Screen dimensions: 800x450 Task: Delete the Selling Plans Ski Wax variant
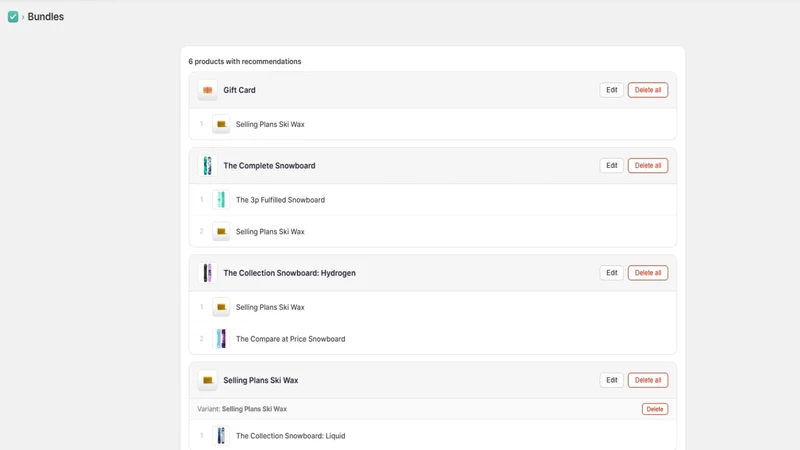click(655, 409)
